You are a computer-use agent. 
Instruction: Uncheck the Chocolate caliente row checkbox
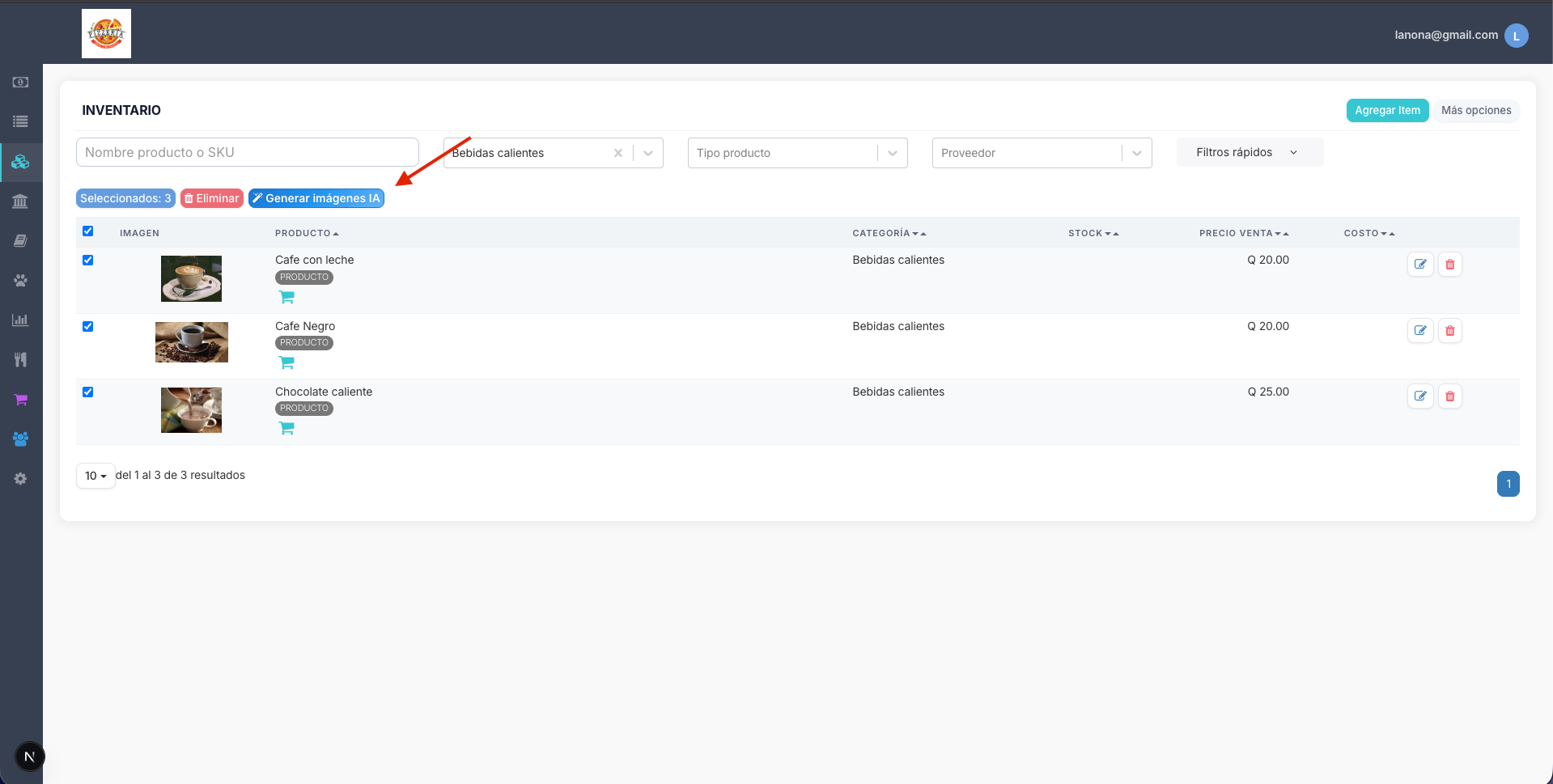(88, 392)
